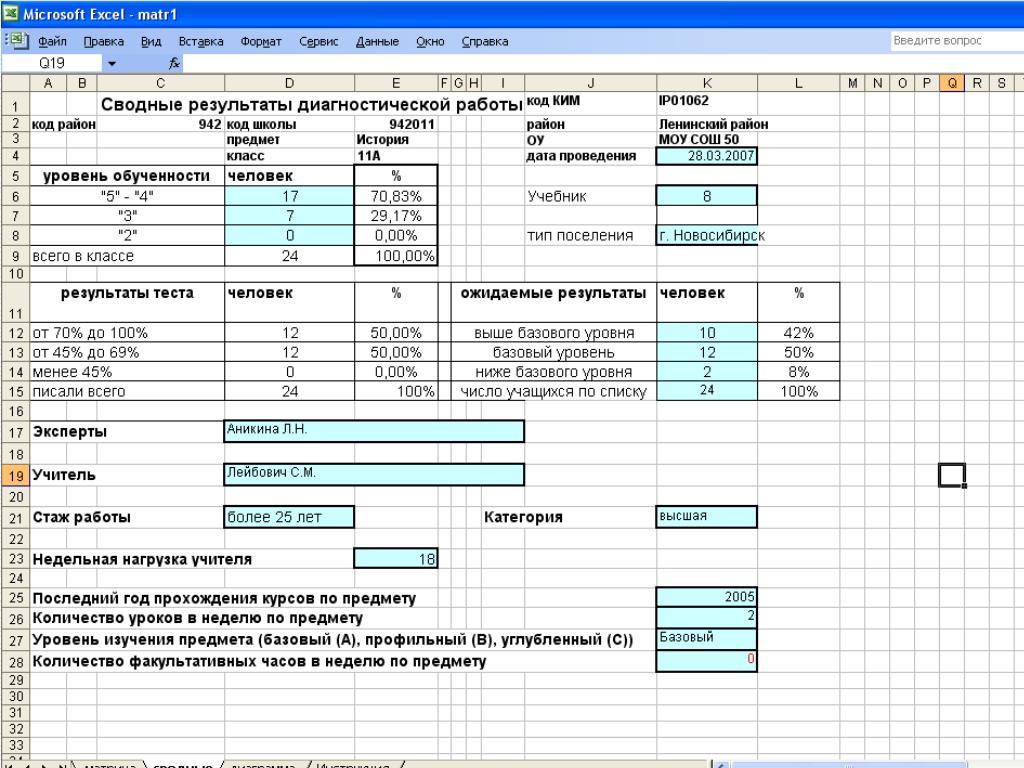Click the weekly load cell '18'
The width and height of the screenshot is (1024, 768).
point(396,558)
